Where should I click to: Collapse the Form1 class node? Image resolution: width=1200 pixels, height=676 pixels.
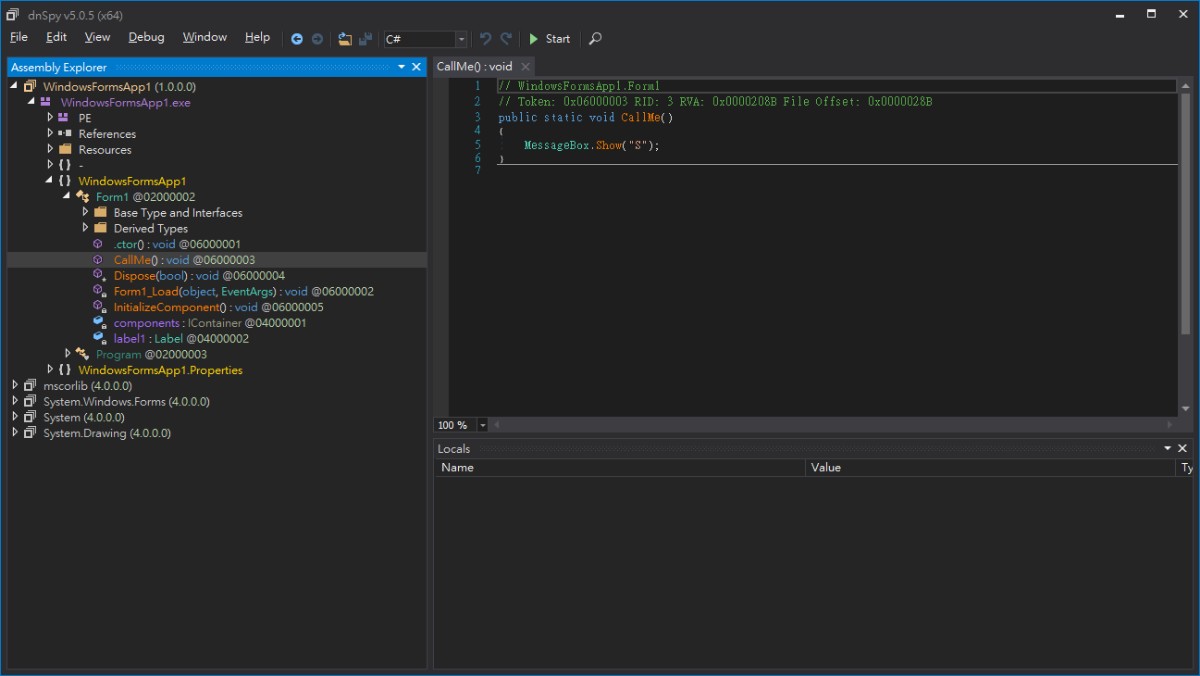pyautogui.click(x=67, y=196)
